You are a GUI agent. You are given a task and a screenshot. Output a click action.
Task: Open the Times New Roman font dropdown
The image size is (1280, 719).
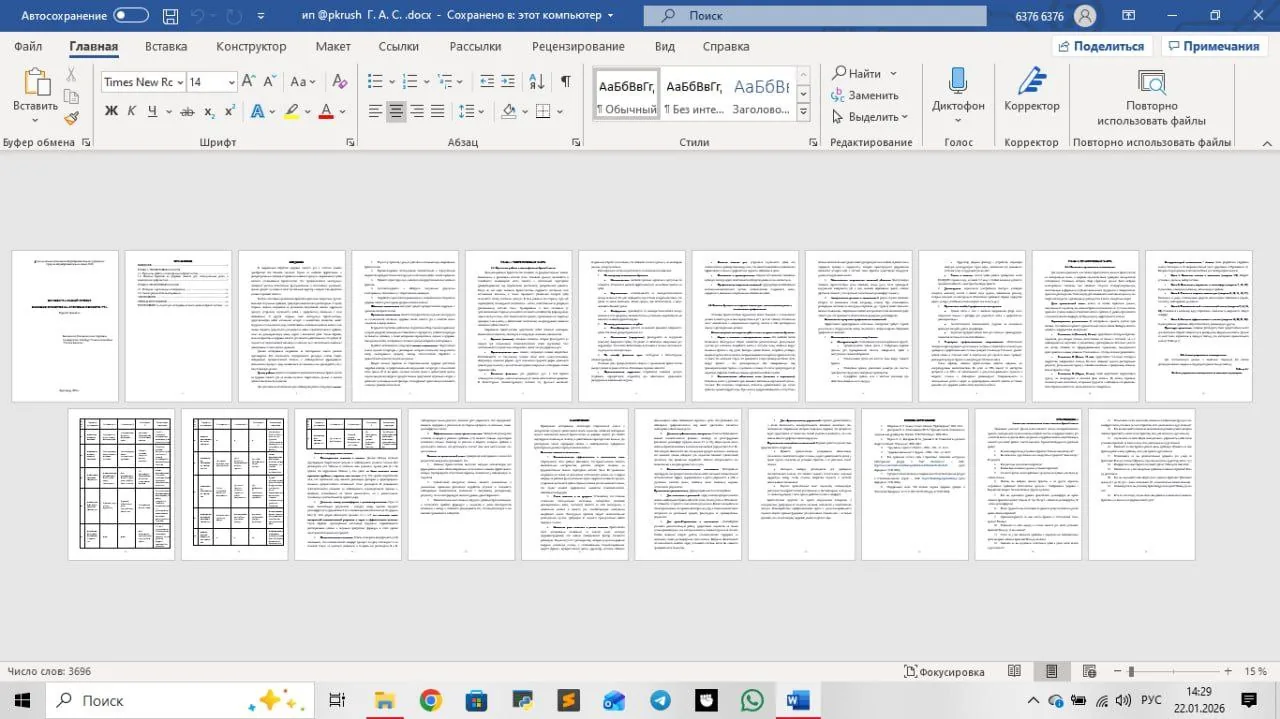(144, 82)
